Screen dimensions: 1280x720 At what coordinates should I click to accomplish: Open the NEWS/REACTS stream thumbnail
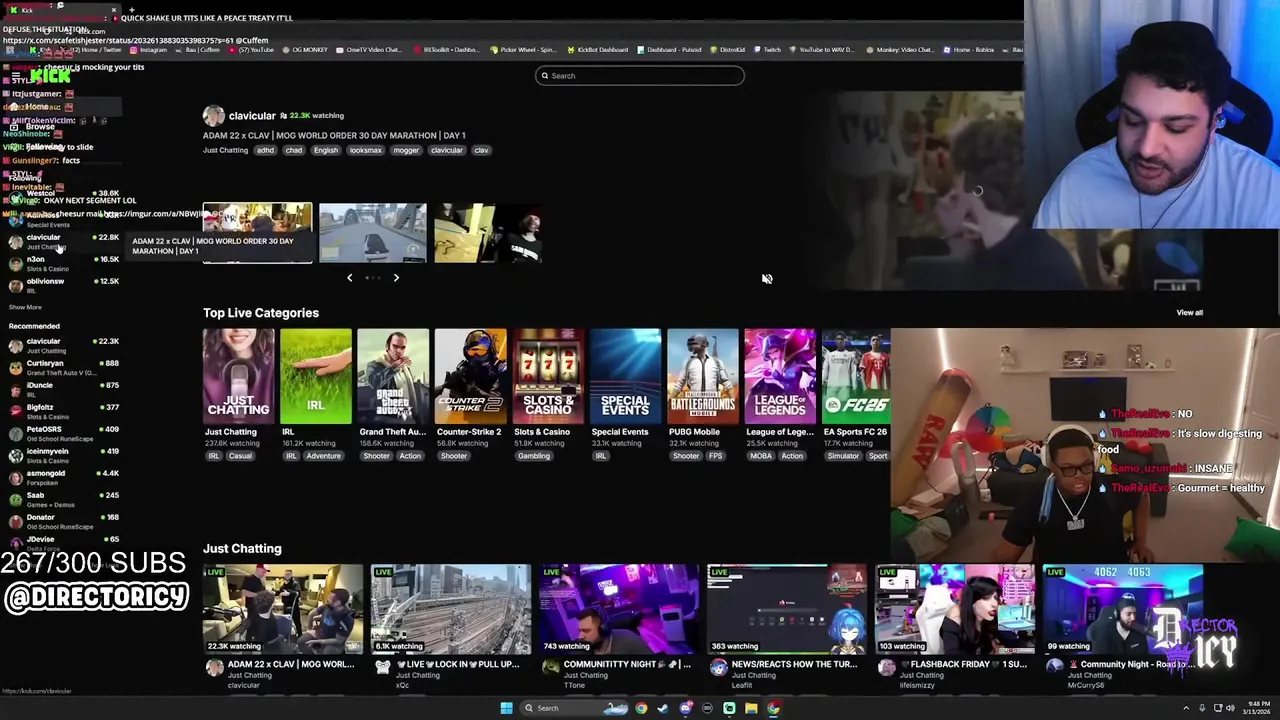tap(787, 609)
